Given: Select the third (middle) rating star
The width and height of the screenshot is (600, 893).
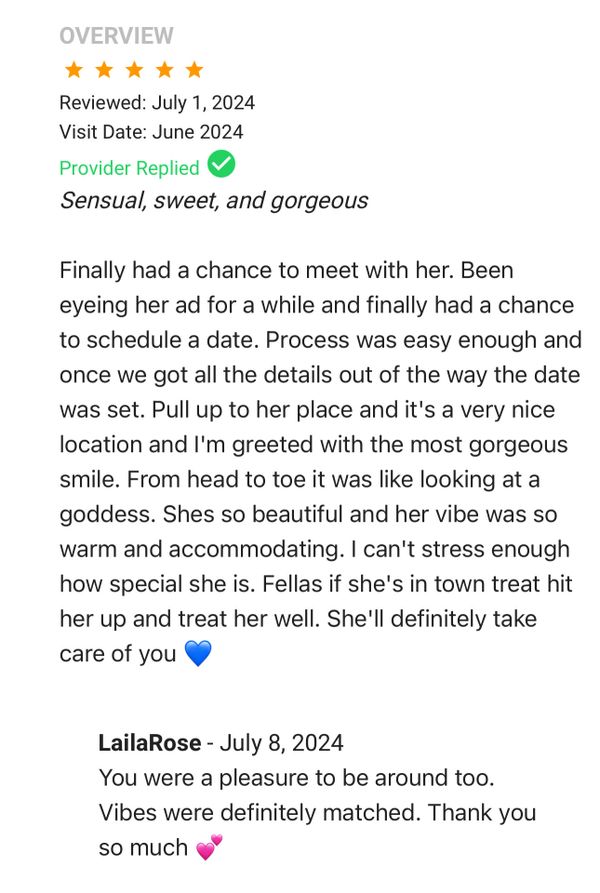Looking at the screenshot, I should click(134, 70).
